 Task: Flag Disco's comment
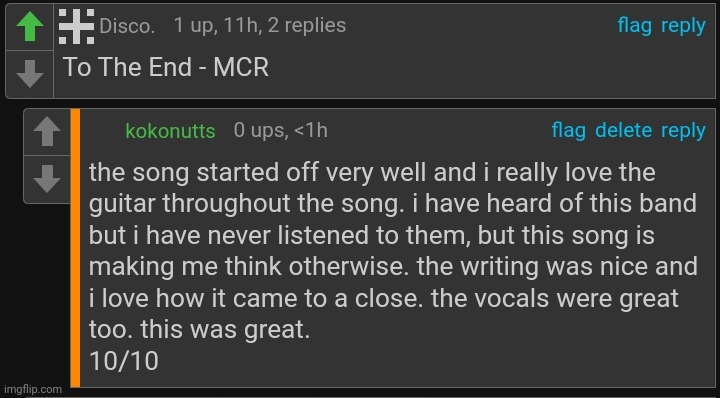[634, 26]
